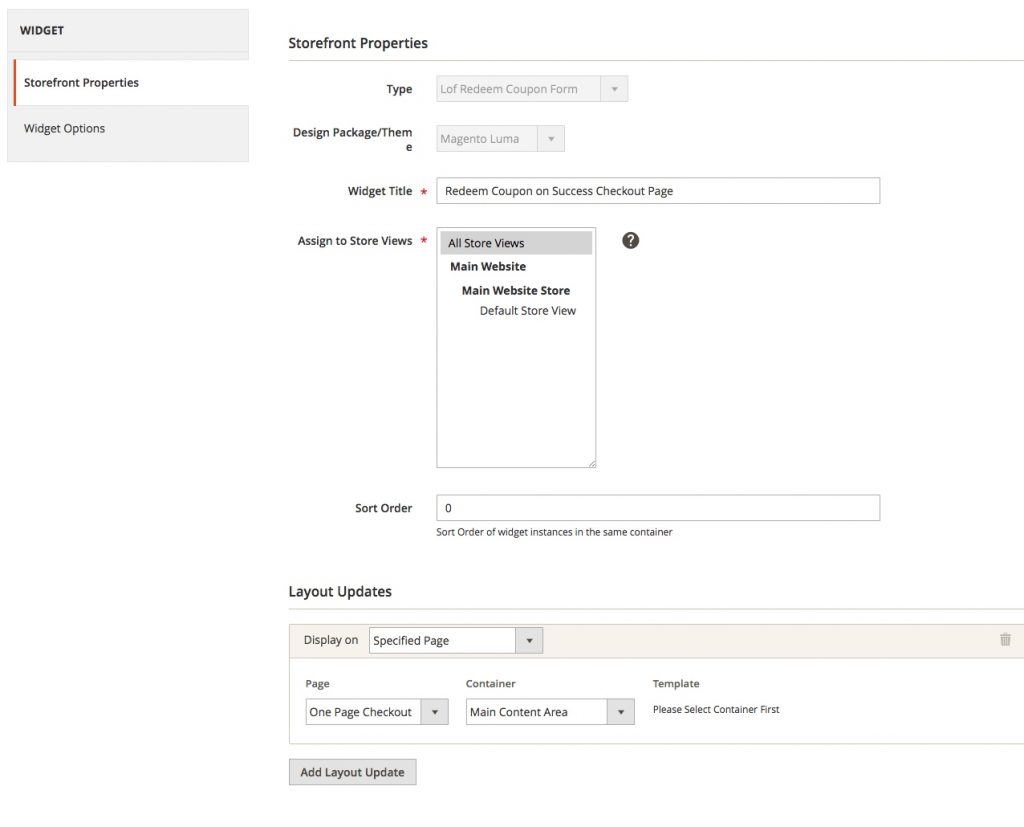Screen dimensions: 1024x827
Task: Open the Storefront Properties tab
Action: tap(131, 82)
